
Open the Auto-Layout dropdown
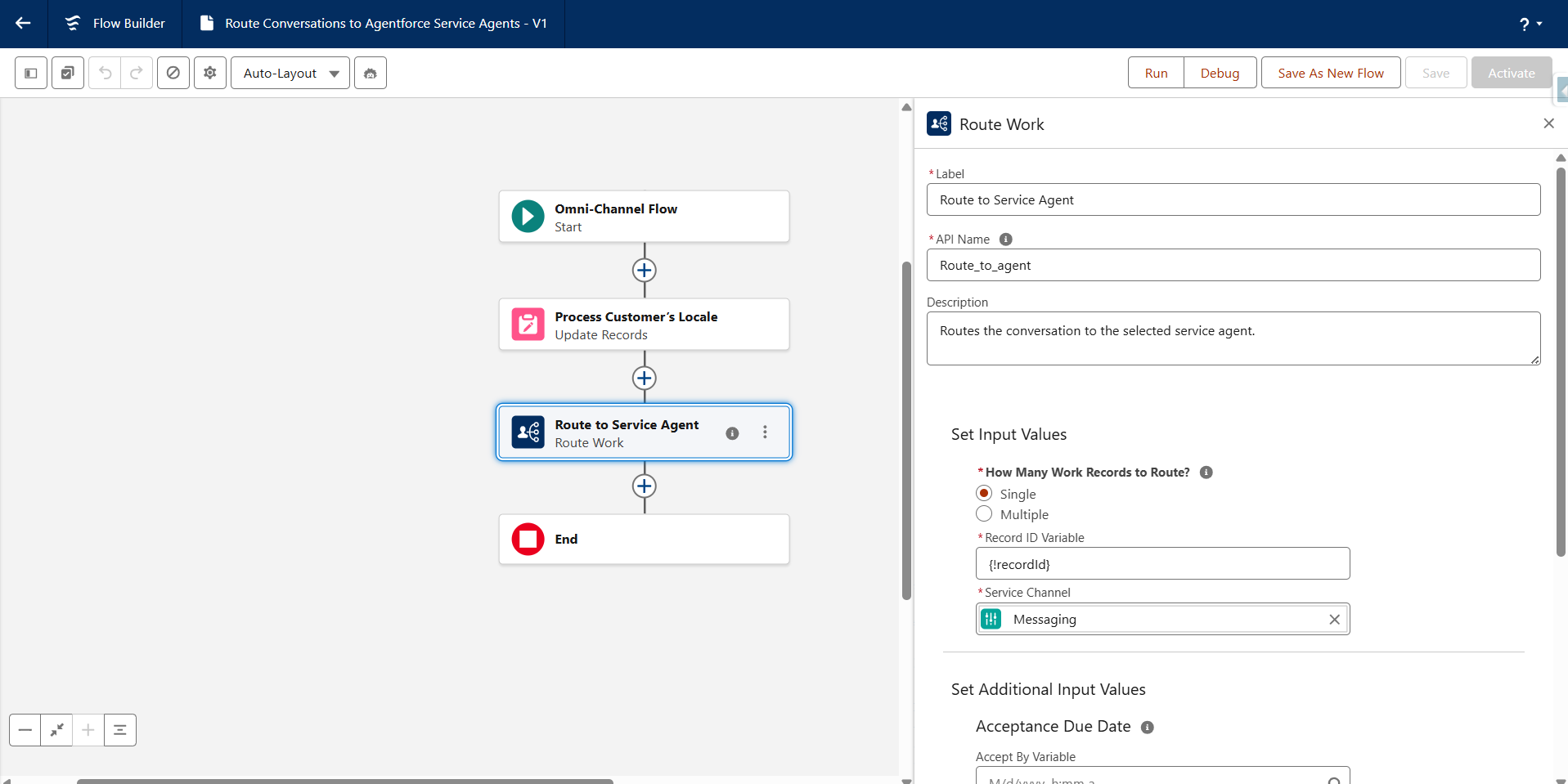[x=290, y=73]
